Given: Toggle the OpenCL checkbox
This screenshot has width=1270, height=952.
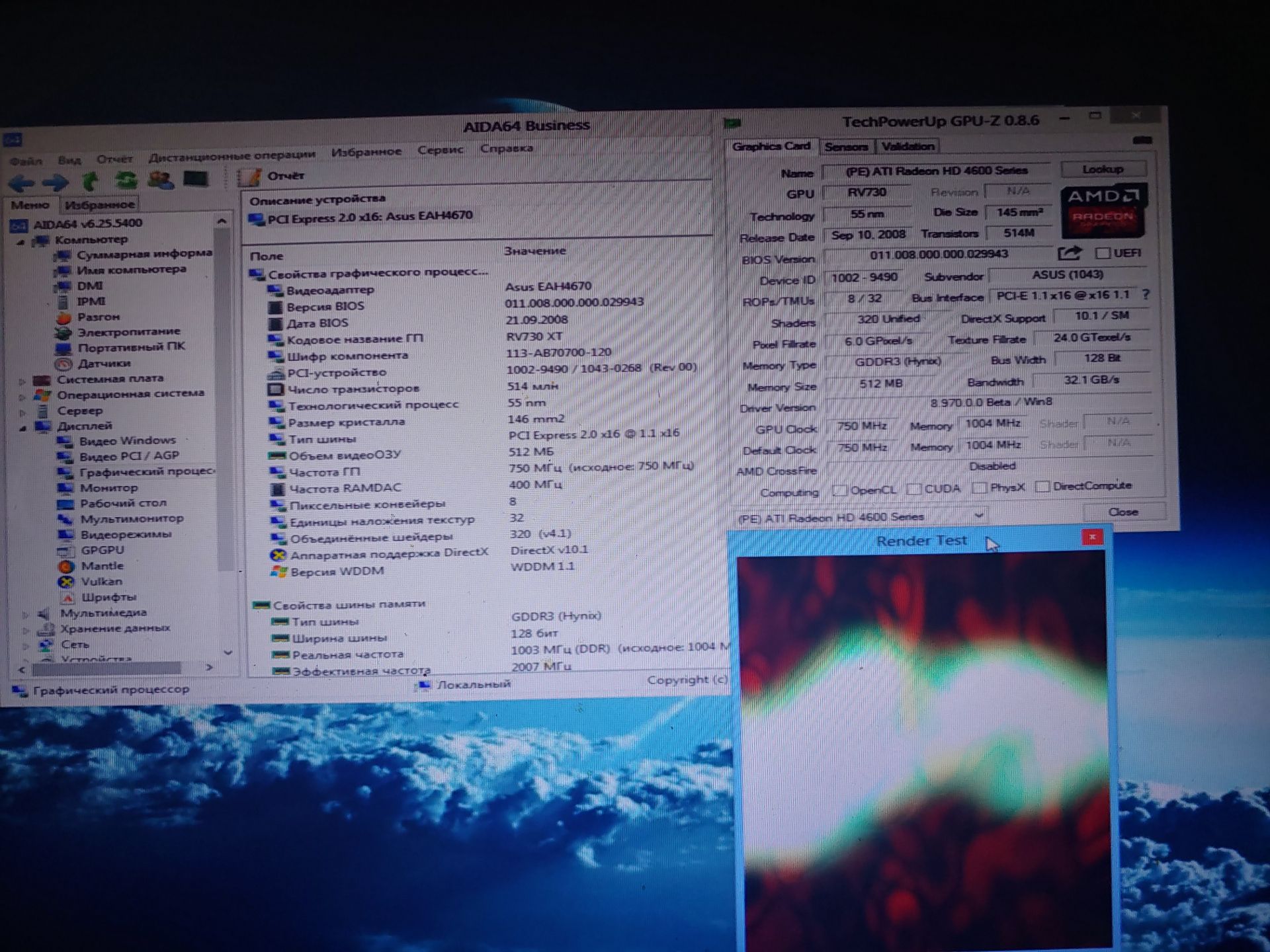Looking at the screenshot, I should 839,490.
